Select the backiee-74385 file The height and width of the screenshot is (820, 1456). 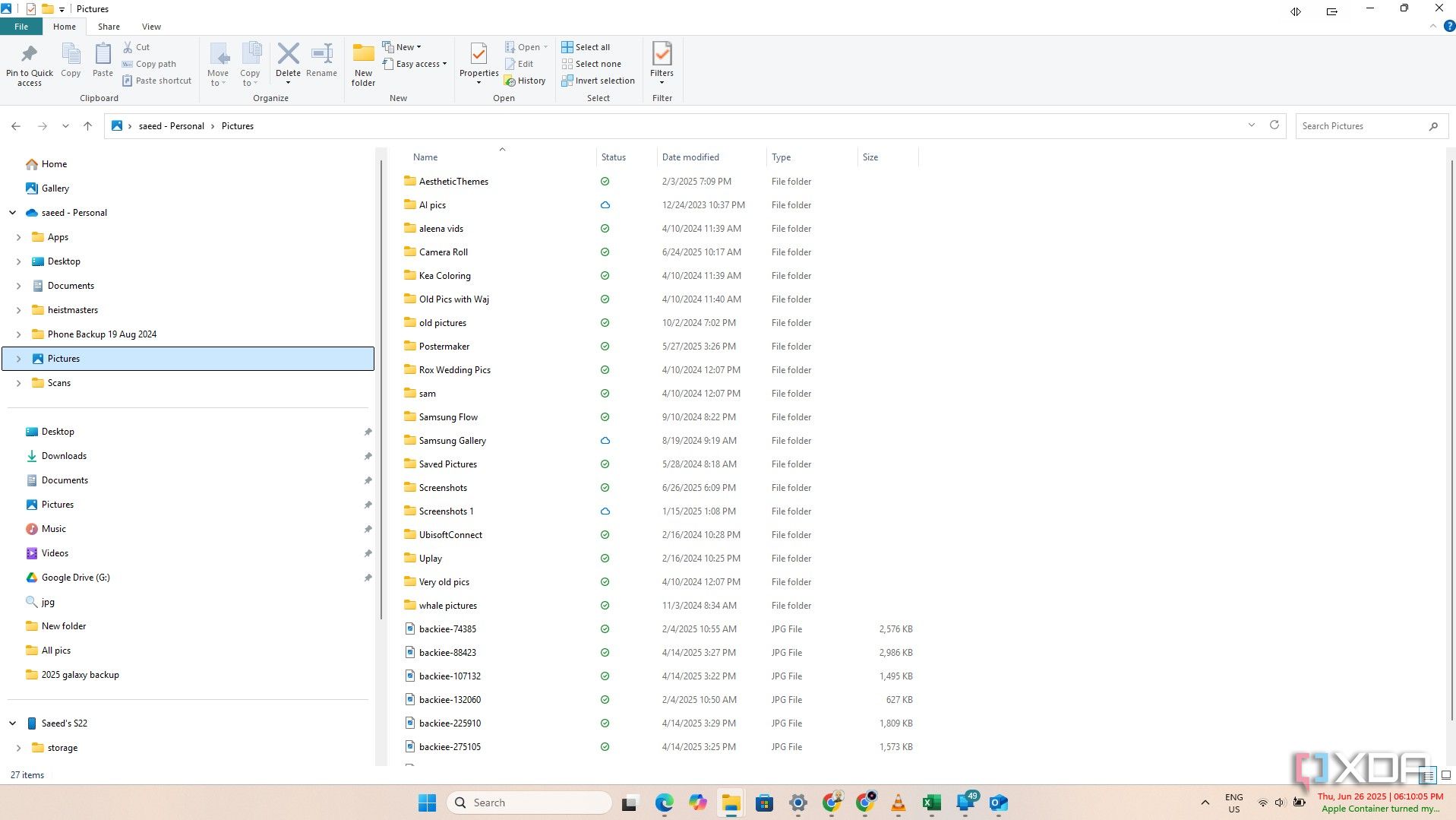pos(447,629)
